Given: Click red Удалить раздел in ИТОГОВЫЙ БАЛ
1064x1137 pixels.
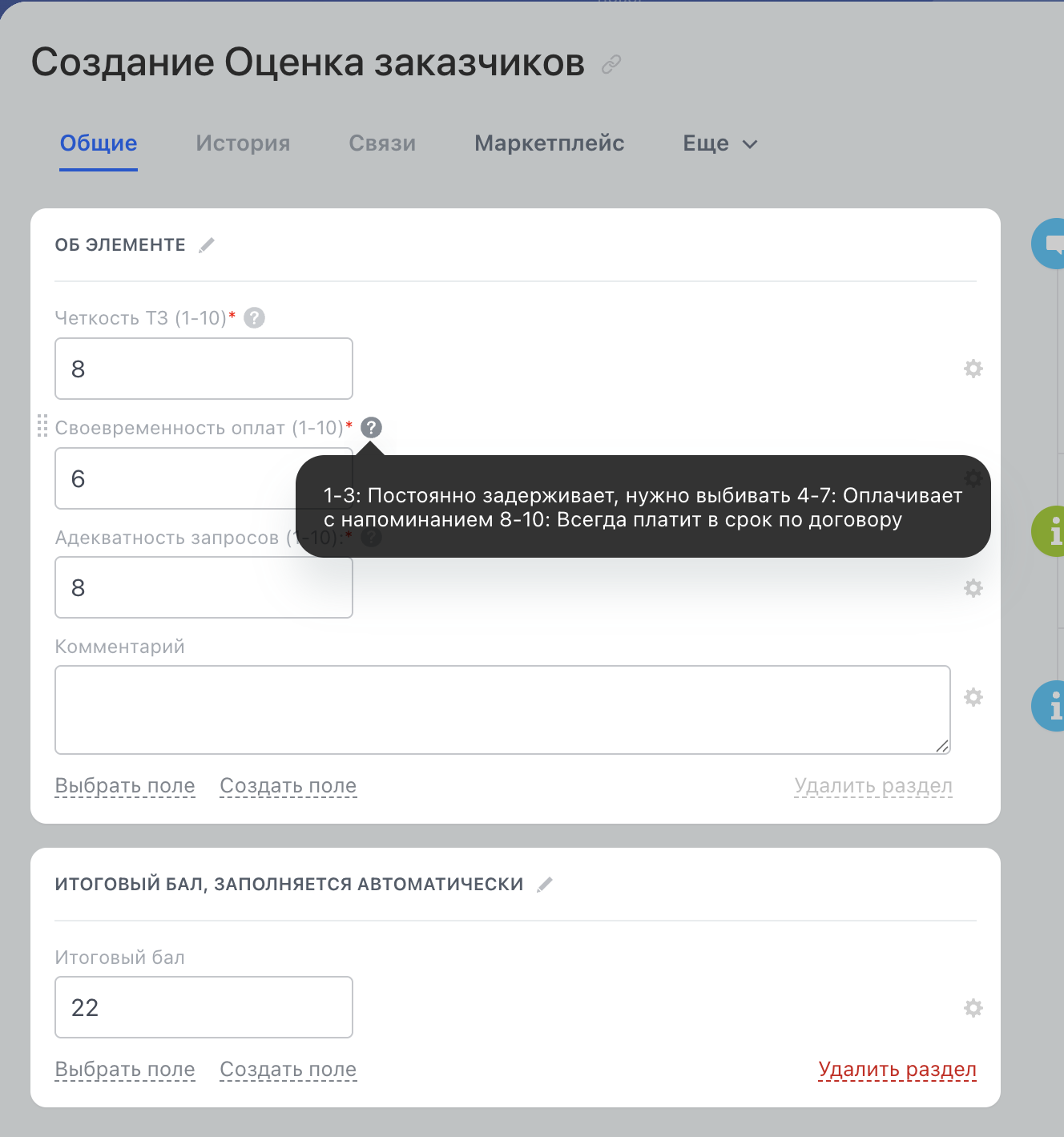Looking at the screenshot, I should 897,1070.
